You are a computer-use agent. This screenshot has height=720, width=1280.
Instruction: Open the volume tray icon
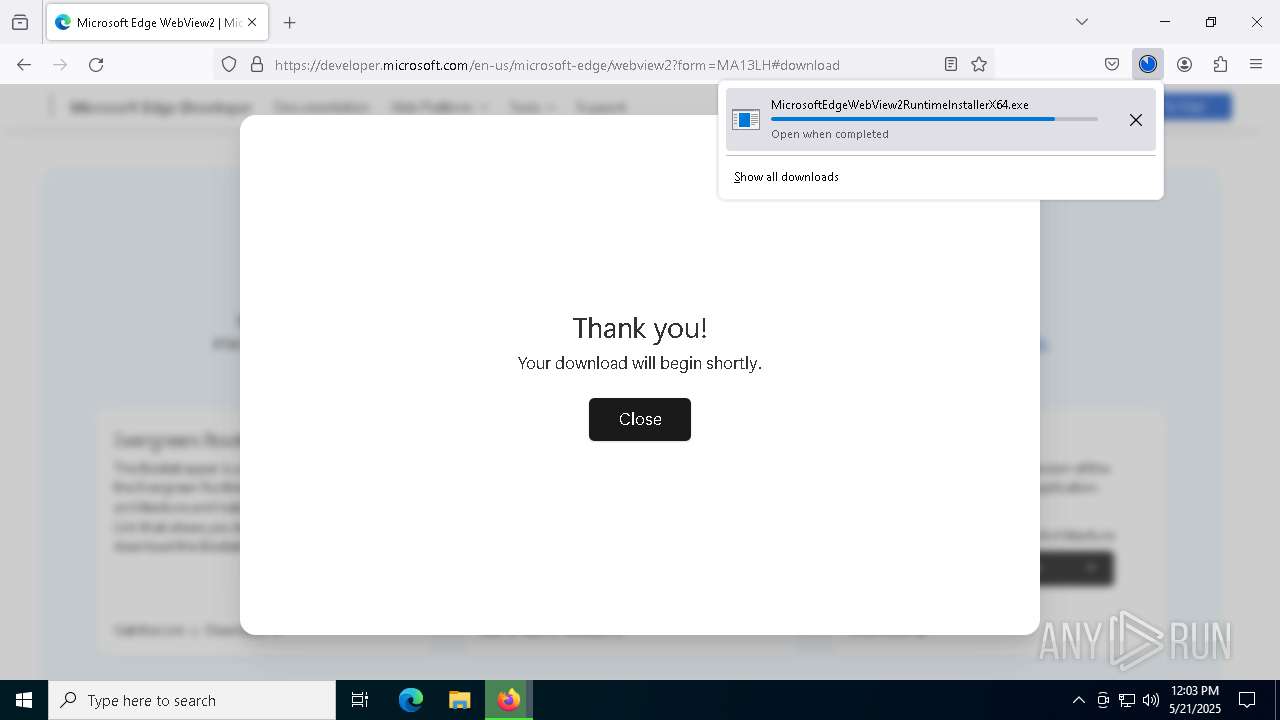tap(1151, 700)
